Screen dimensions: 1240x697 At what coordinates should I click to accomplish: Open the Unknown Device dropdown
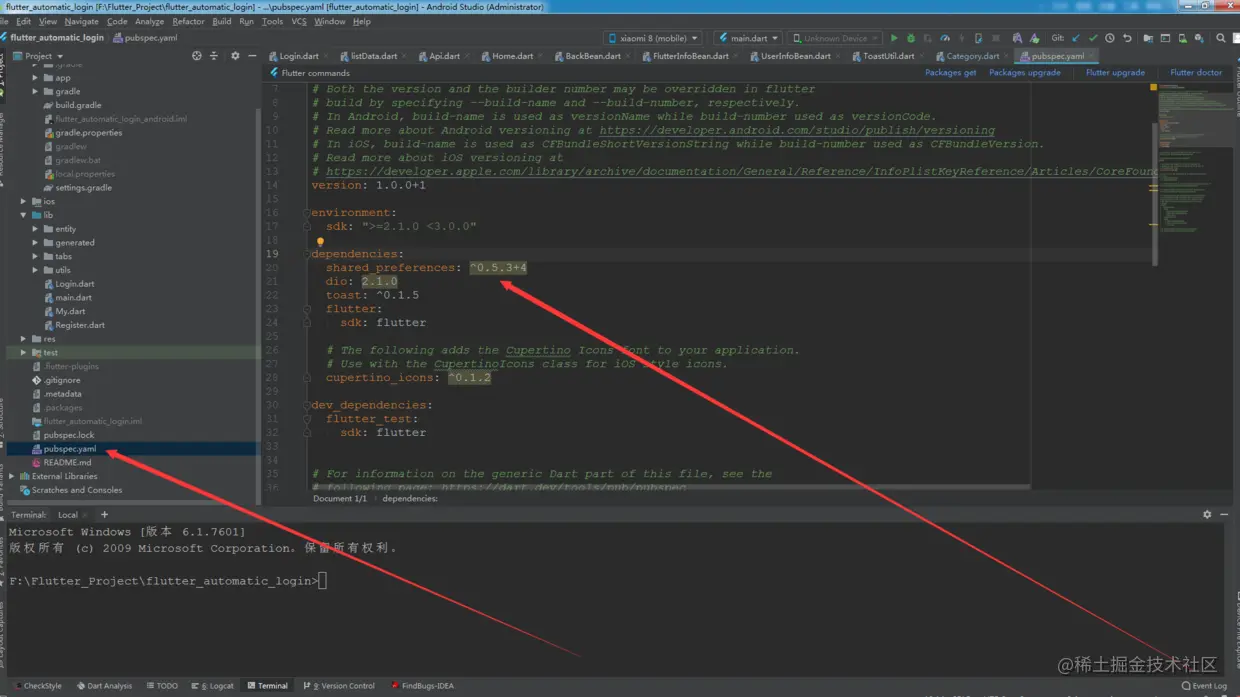click(834, 38)
